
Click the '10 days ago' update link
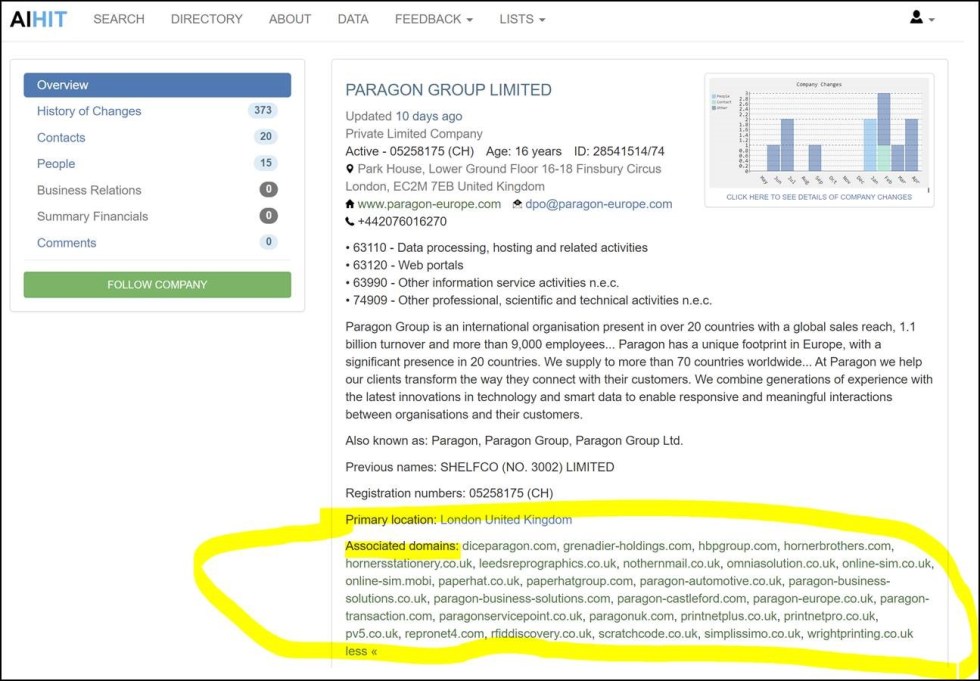click(x=429, y=116)
